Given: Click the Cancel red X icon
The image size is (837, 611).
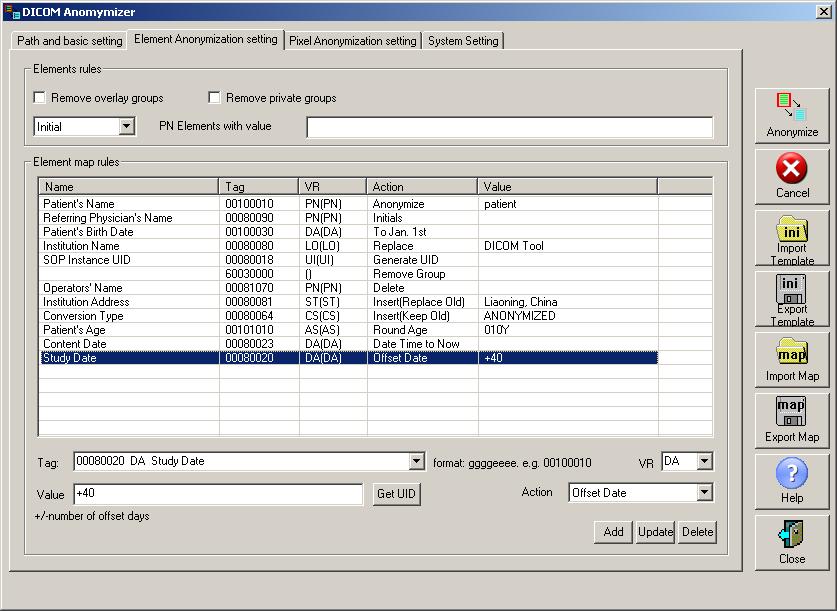Looking at the screenshot, I should pyautogui.click(x=791, y=176).
